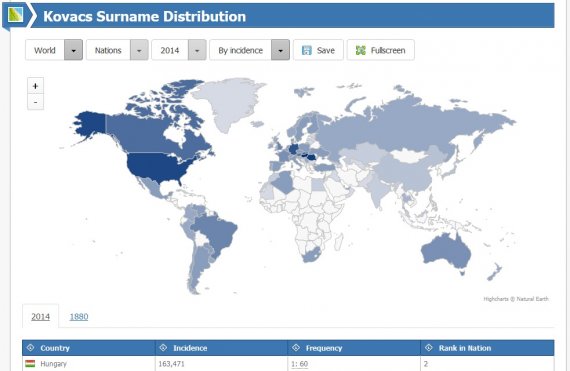Zoom out the map with minus button

[x=35, y=102]
